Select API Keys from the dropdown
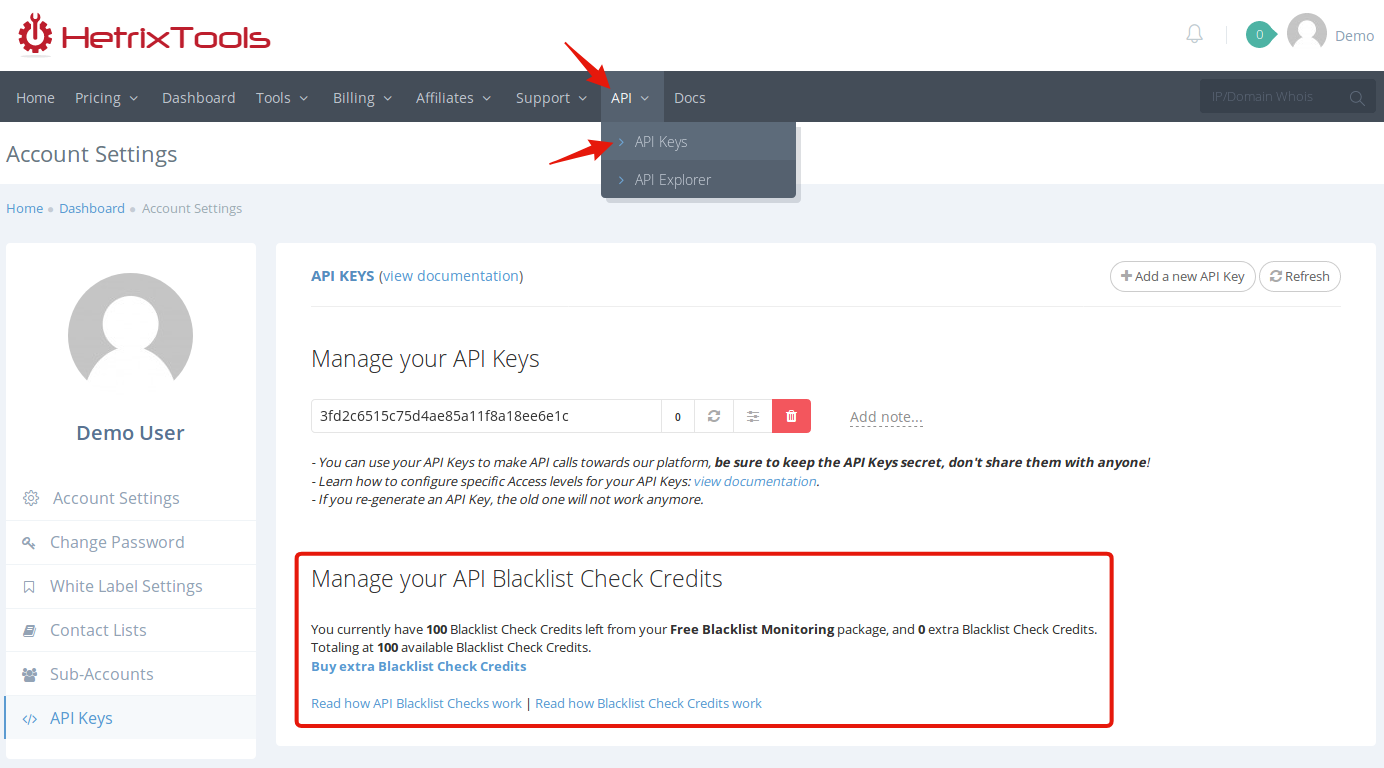1384x768 pixels. 698,141
